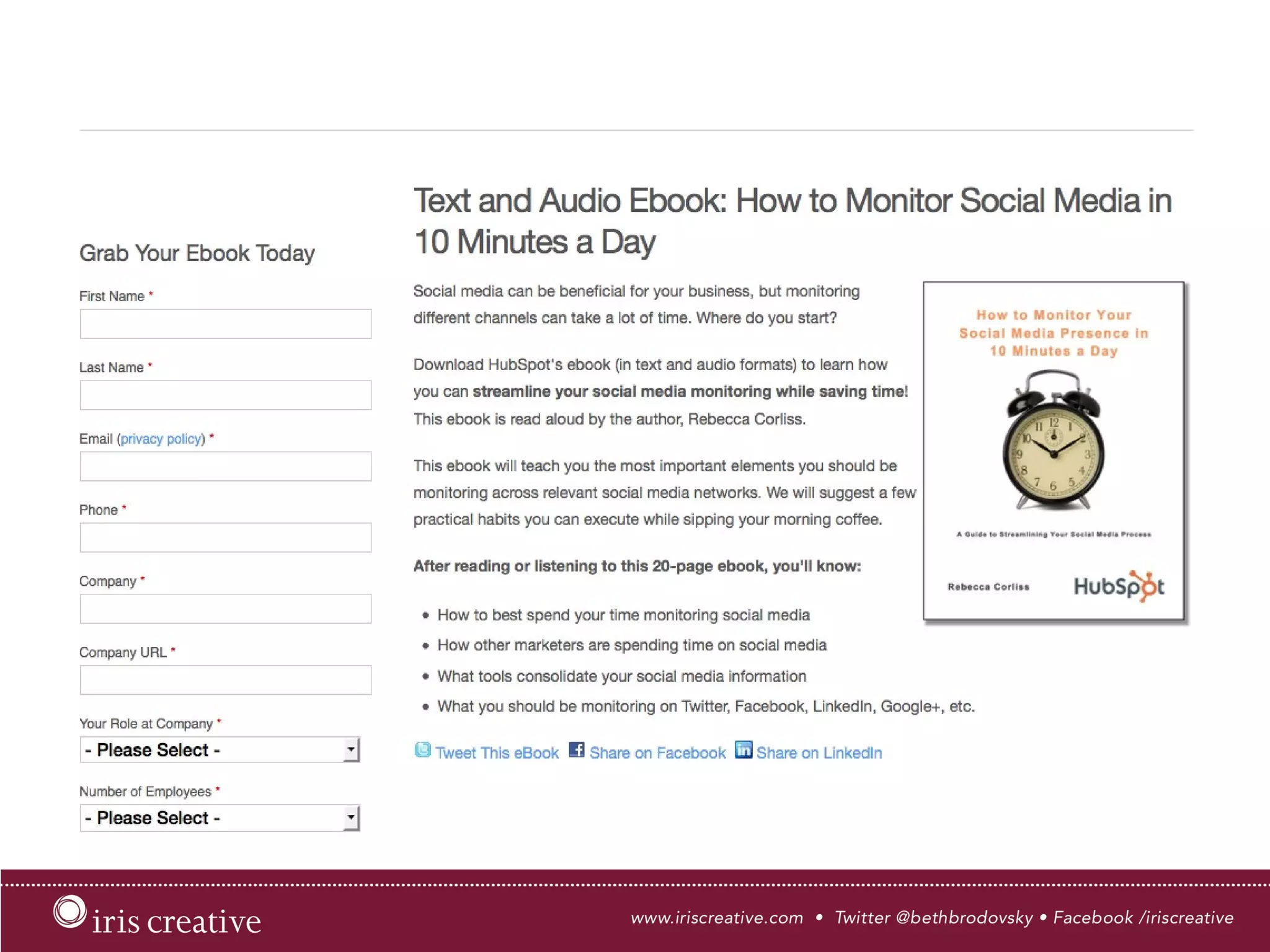Open Your Role at Company dropdown
The height and width of the screenshot is (952, 1270).
click(x=211, y=750)
